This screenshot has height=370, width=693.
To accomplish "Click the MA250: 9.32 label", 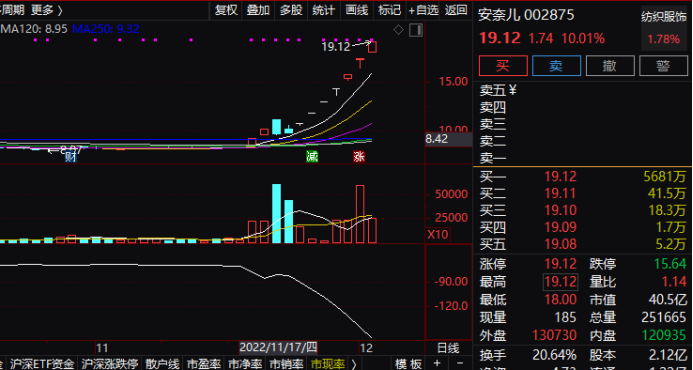I will pos(106,29).
